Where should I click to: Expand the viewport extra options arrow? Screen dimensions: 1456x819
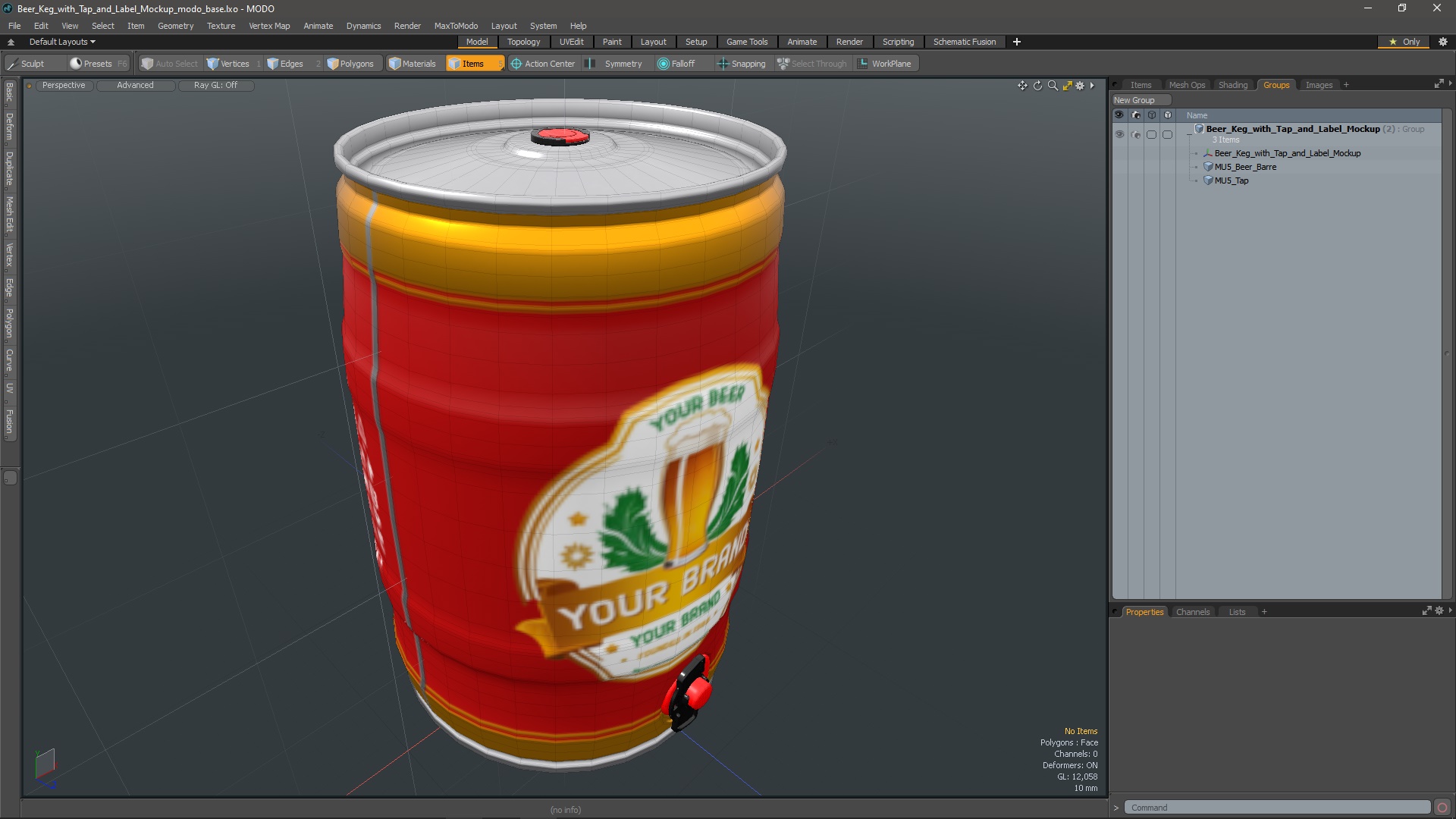[x=1092, y=86]
